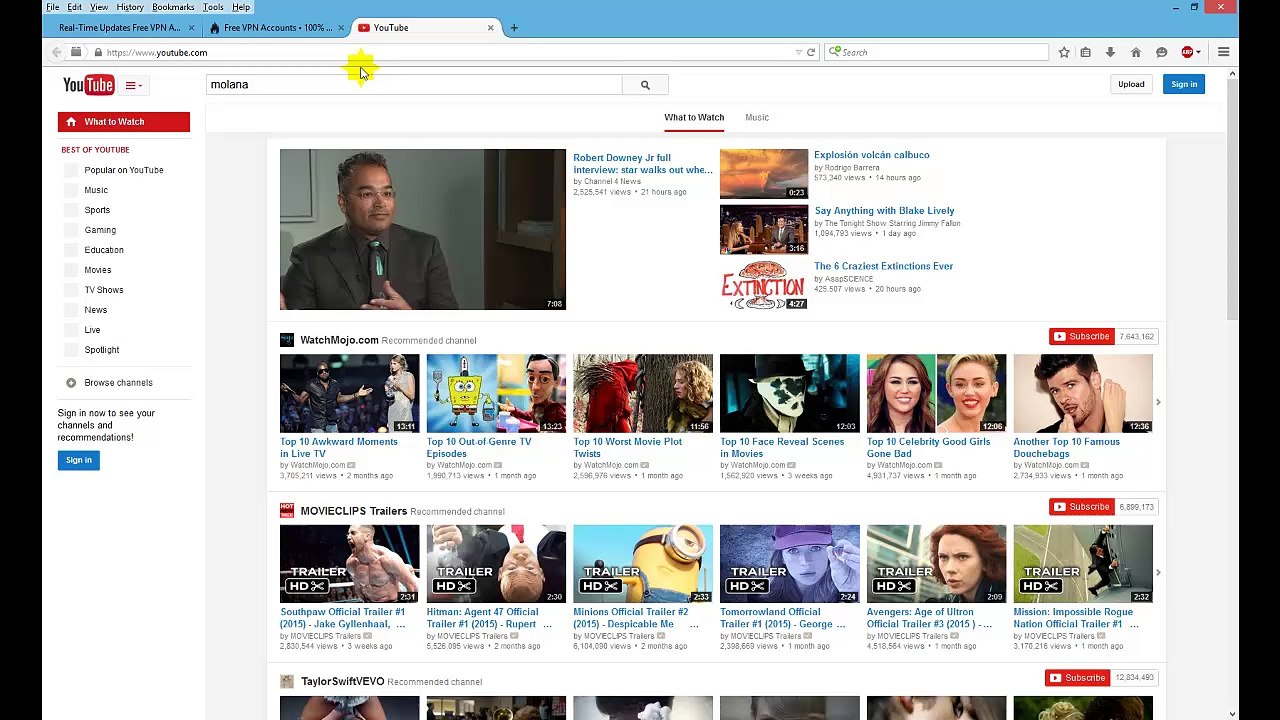Subscribe to WatchMojo.com channel
1280x720 pixels.
click(x=1081, y=337)
